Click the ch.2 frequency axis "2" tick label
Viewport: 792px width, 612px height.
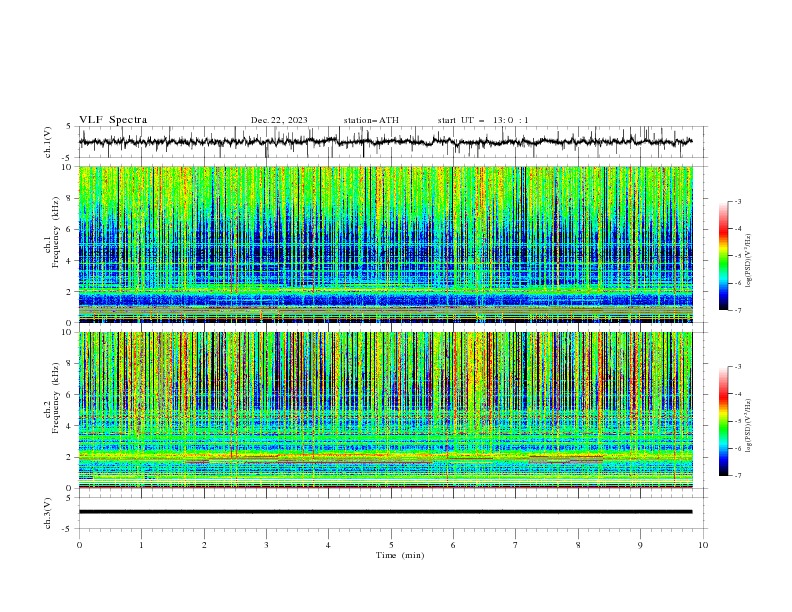pos(71,457)
